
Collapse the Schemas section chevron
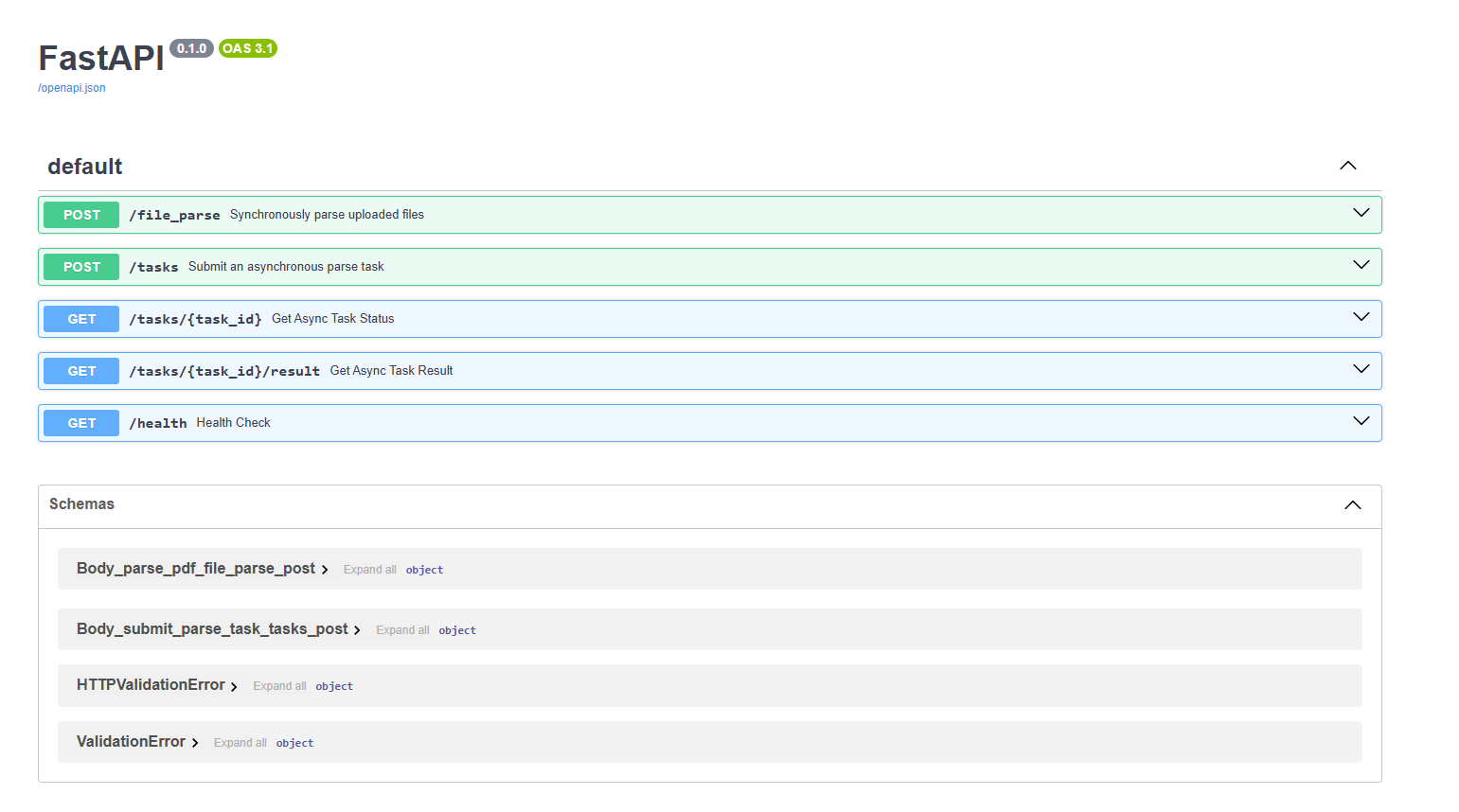(x=1353, y=505)
